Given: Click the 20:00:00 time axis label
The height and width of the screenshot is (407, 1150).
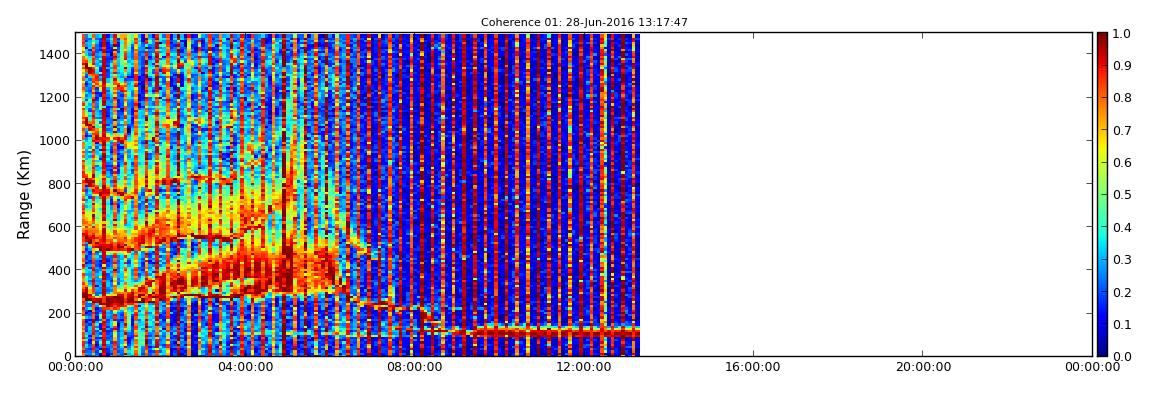Looking at the screenshot, I should [x=923, y=367].
